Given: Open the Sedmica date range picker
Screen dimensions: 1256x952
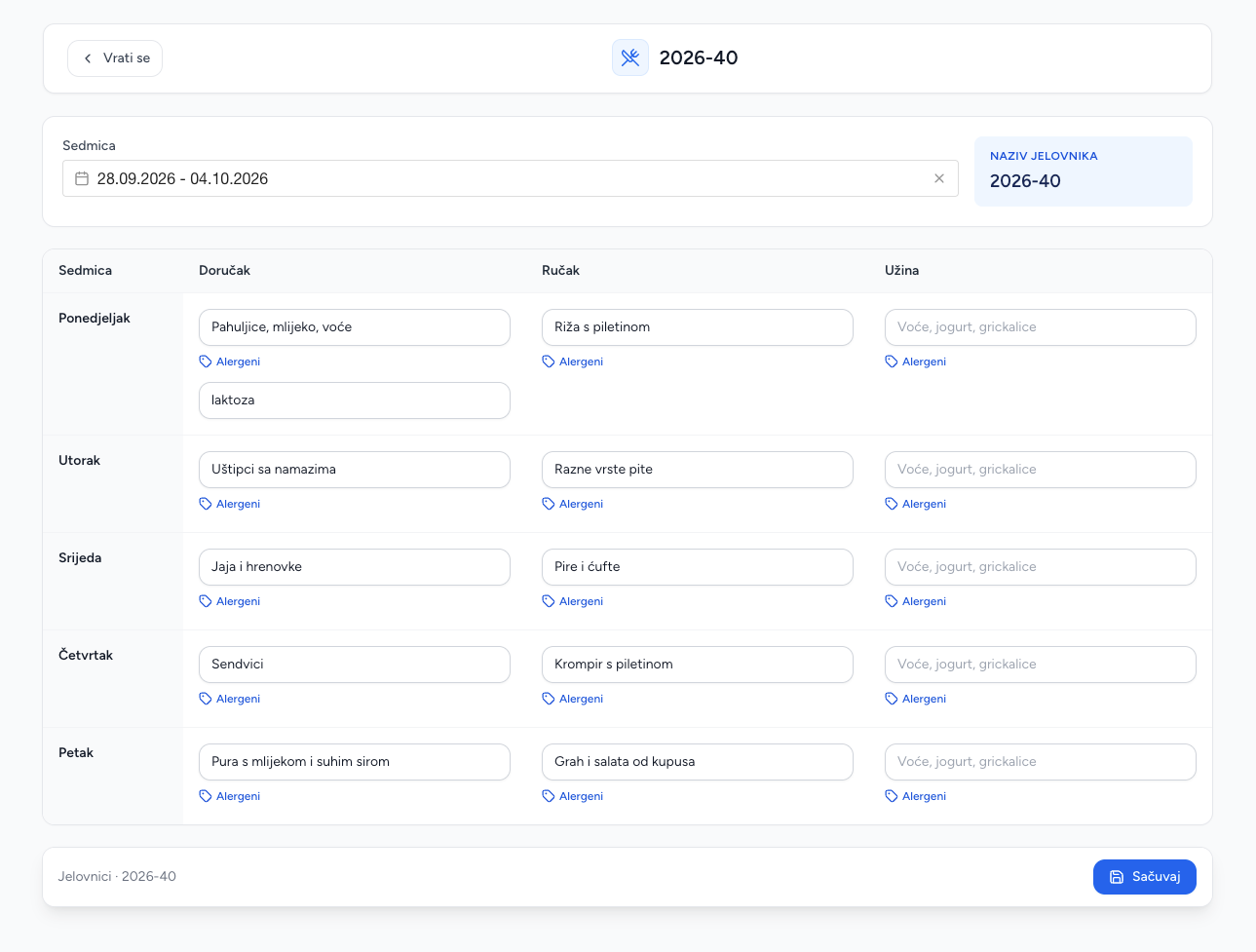Looking at the screenshot, I should click(x=511, y=178).
